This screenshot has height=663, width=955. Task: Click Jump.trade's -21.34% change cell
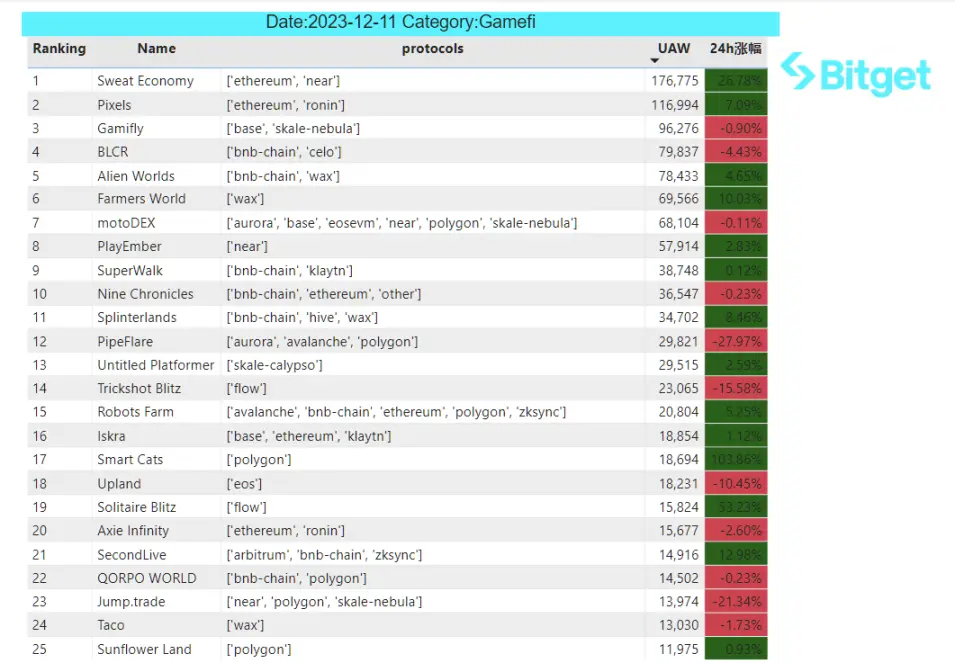tap(736, 602)
